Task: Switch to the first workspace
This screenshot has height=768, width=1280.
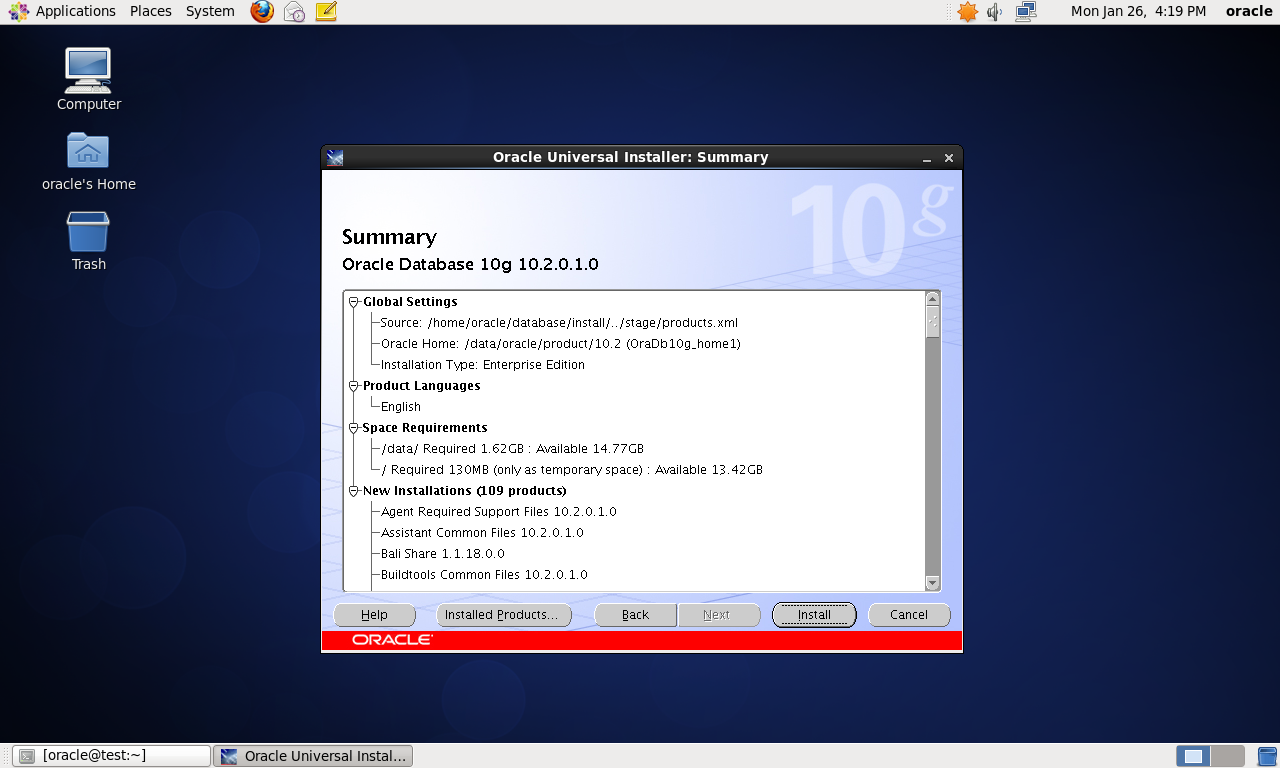Action: (x=1193, y=756)
